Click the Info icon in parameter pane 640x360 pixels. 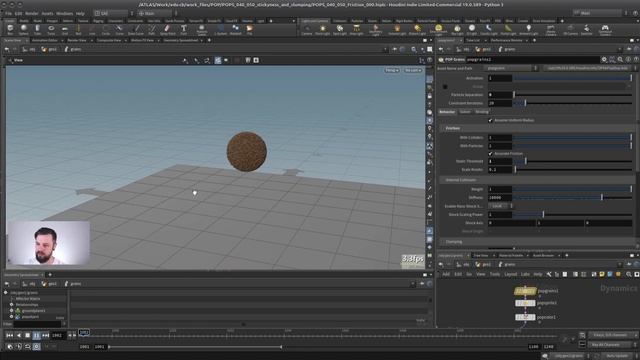click(628, 60)
